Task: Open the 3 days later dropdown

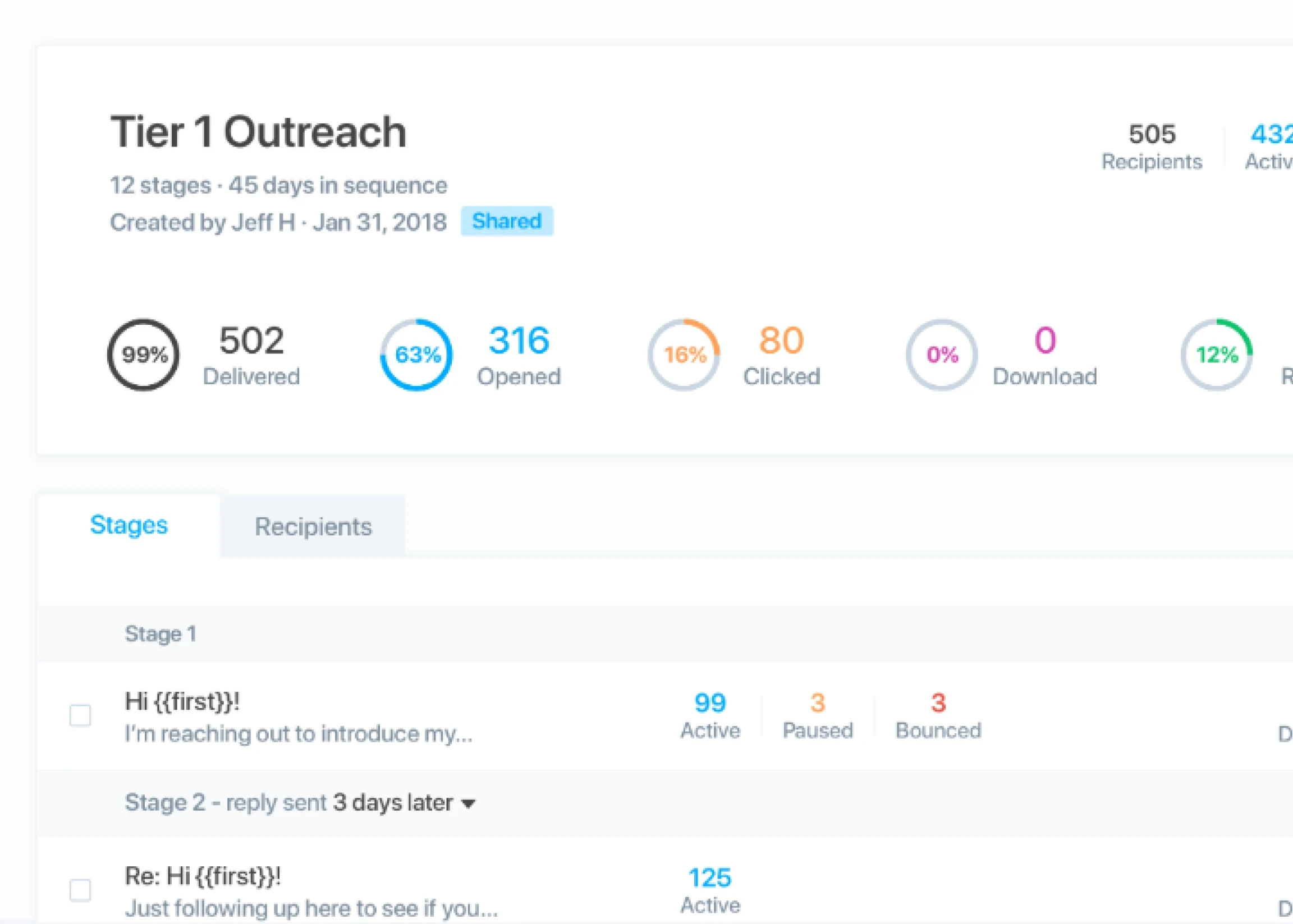Action: point(404,803)
